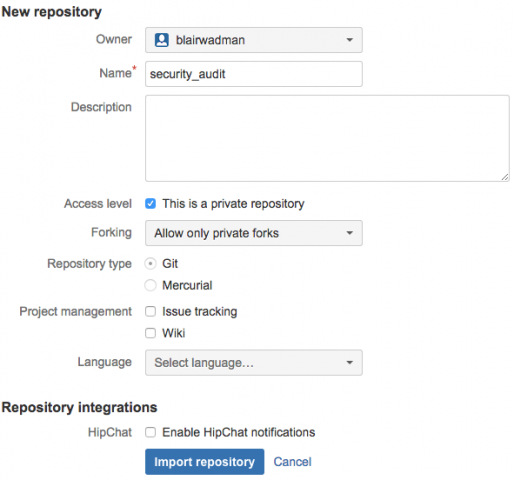
Task: Click the Owner dropdown arrow
Action: coord(349,40)
